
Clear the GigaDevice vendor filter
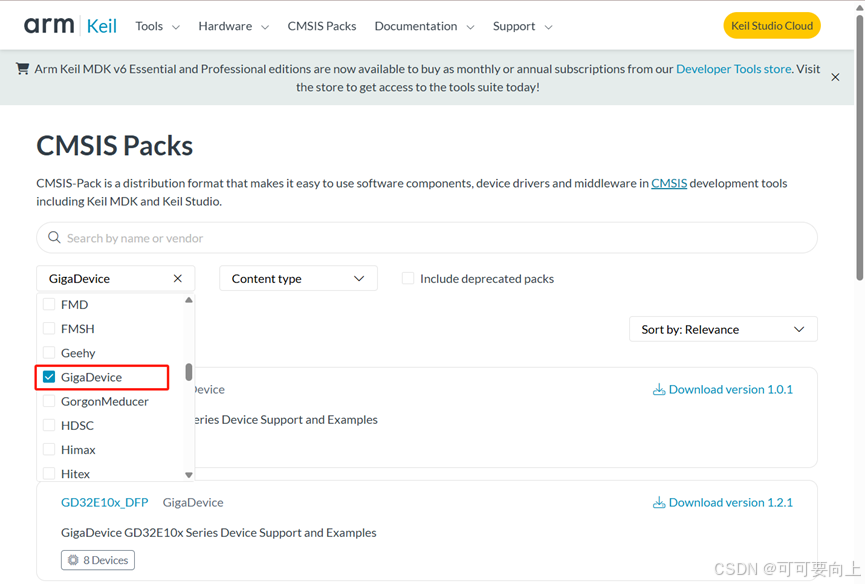point(178,278)
